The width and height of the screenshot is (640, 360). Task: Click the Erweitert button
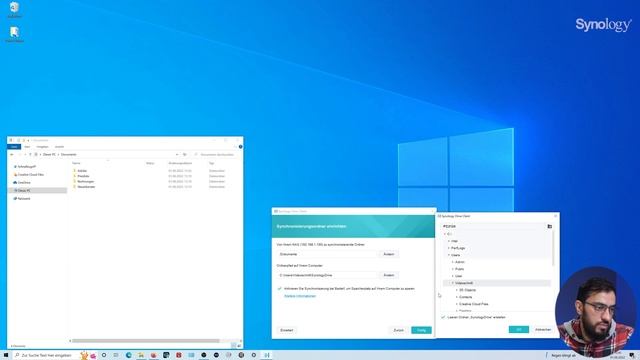click(x=287, y=330)
